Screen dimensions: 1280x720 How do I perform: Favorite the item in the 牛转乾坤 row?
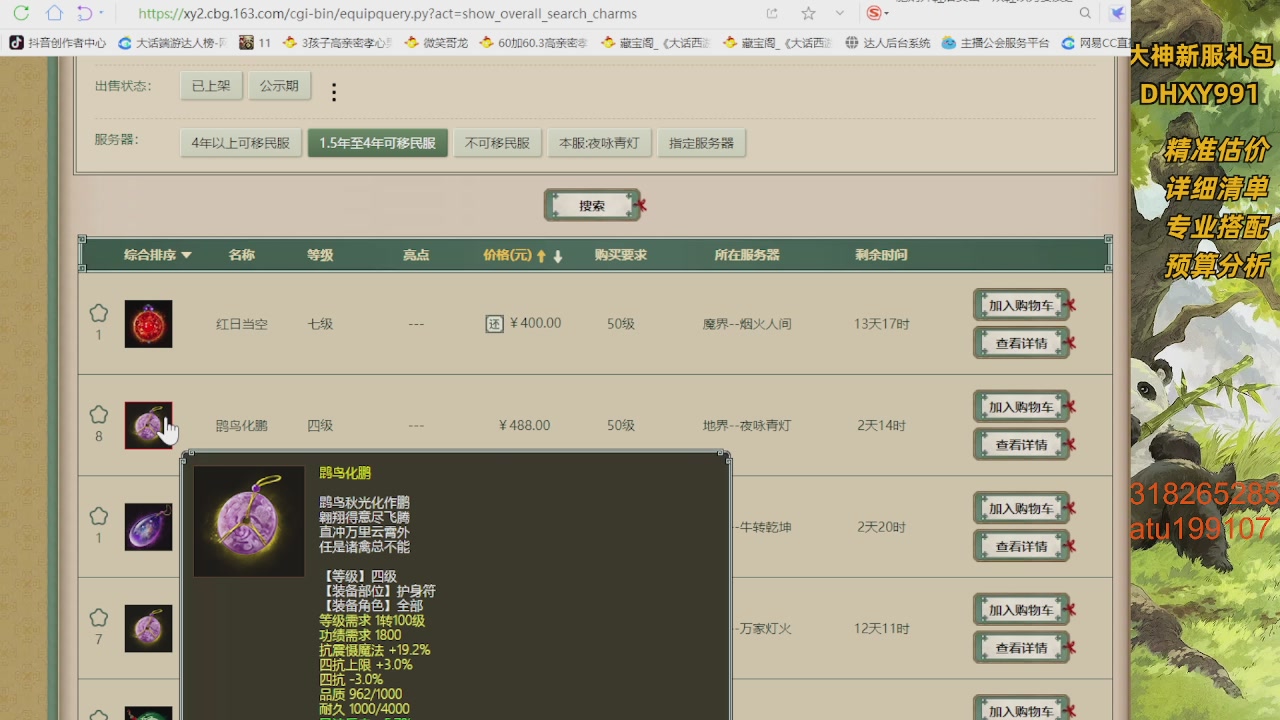click(x=98, y=517)
